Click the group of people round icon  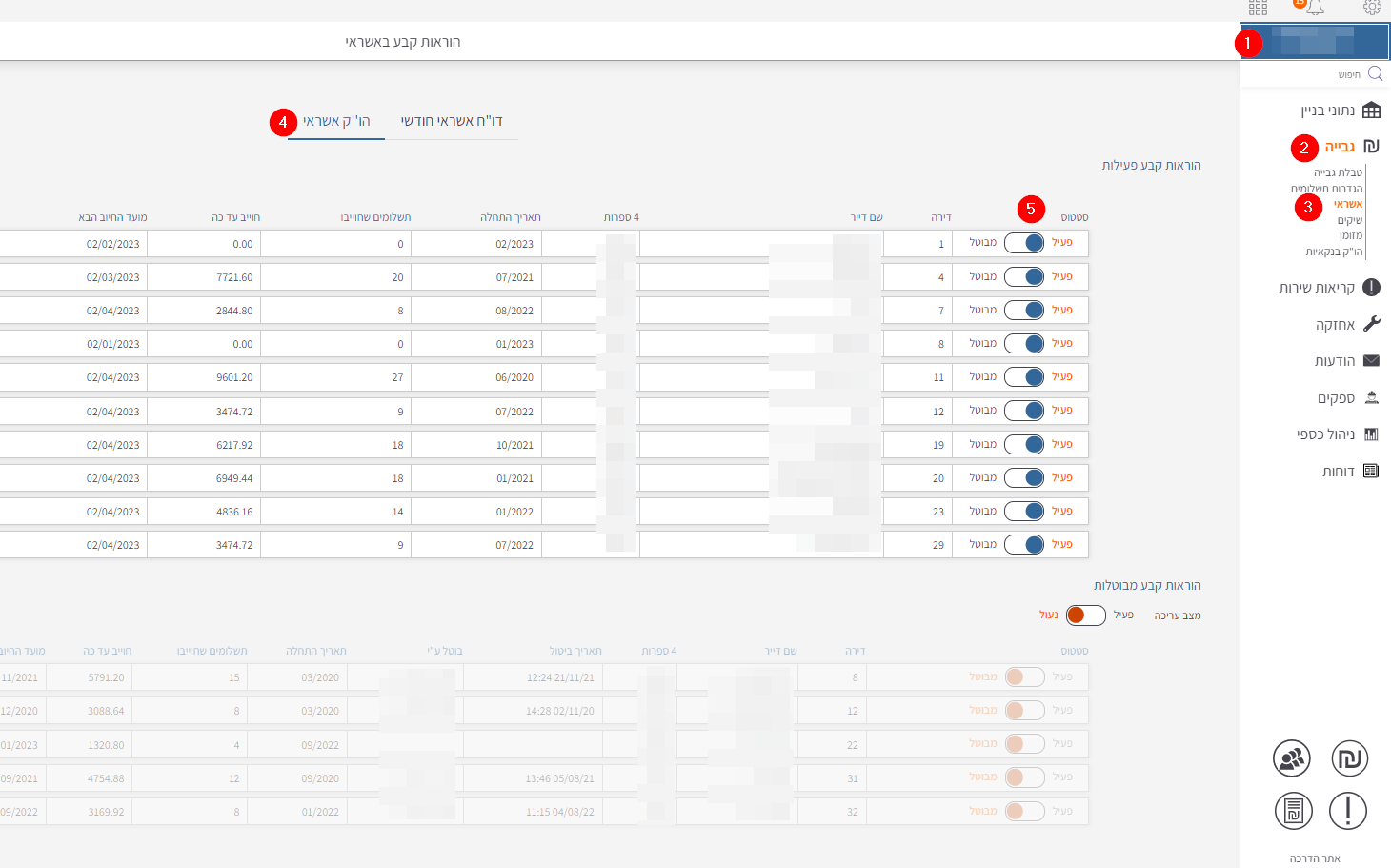1292,758
